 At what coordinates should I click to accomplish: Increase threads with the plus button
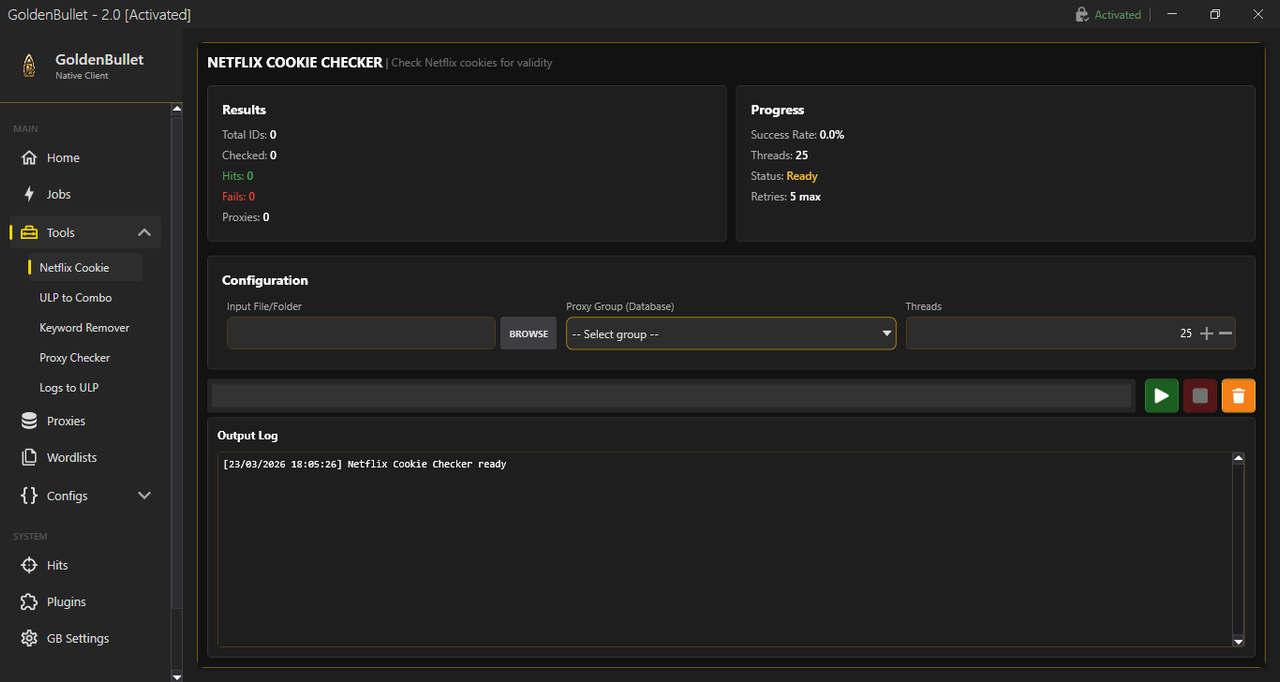(1206, 334)
